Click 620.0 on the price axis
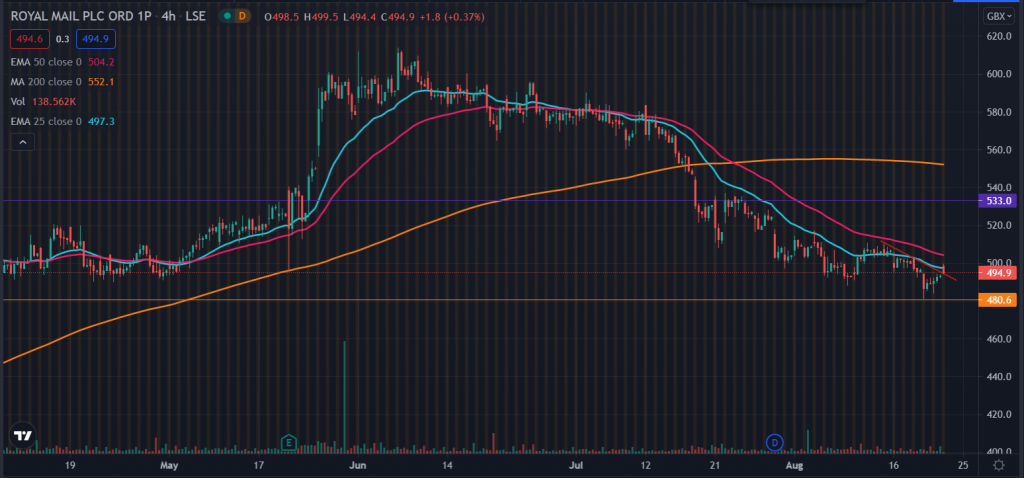Viewport: 1024px width, 478px height. [x=999, y=37]
